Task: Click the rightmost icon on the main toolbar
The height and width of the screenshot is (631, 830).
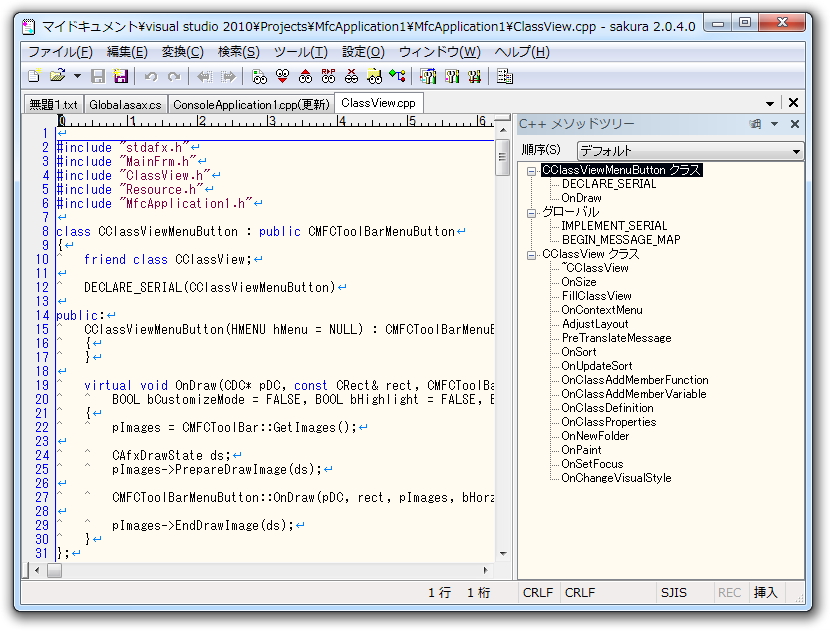Action: (504, 76)
